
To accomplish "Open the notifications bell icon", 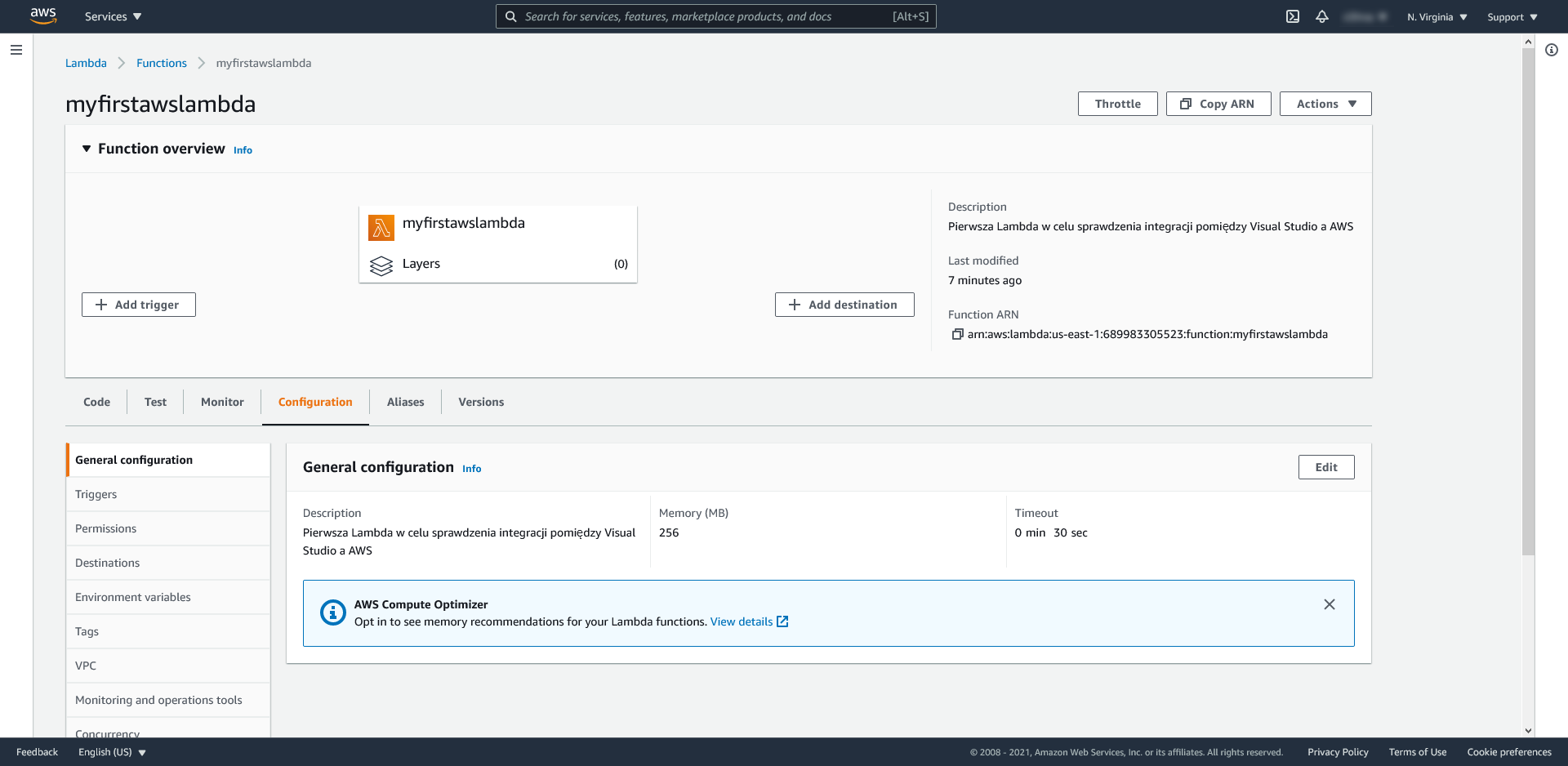I will tap(1322, 16).
